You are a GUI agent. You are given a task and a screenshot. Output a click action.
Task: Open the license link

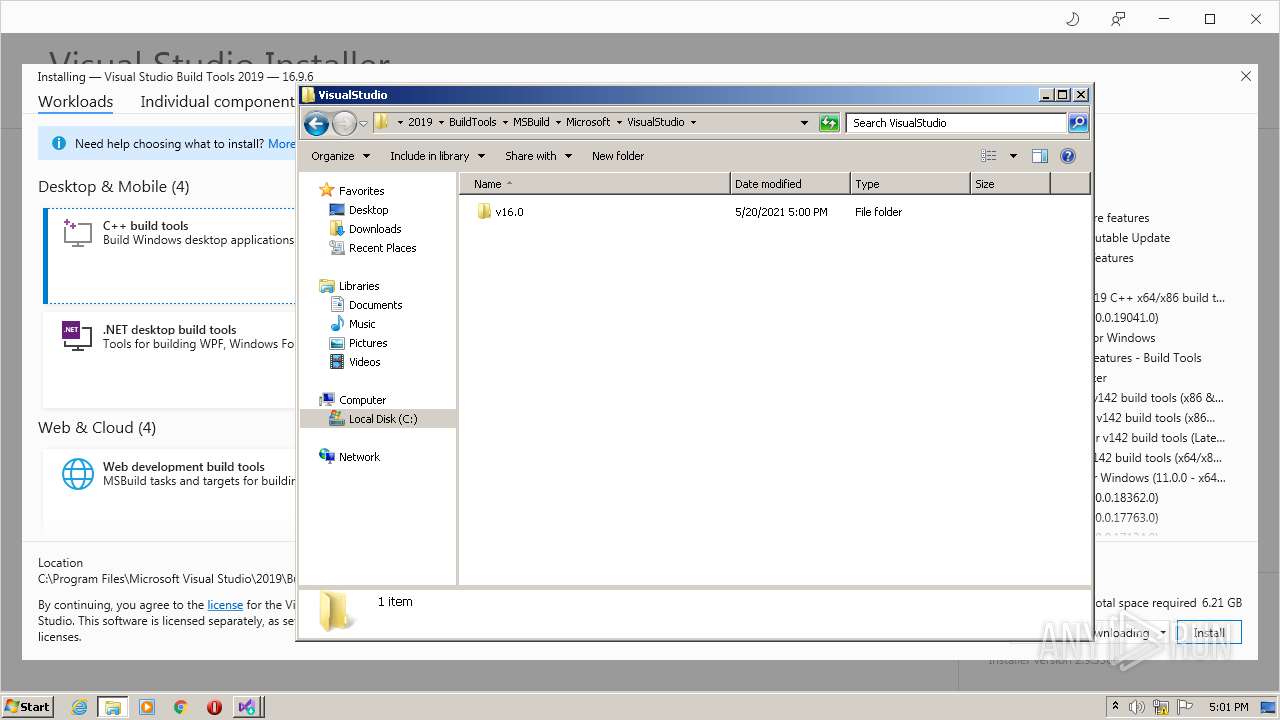225,605
